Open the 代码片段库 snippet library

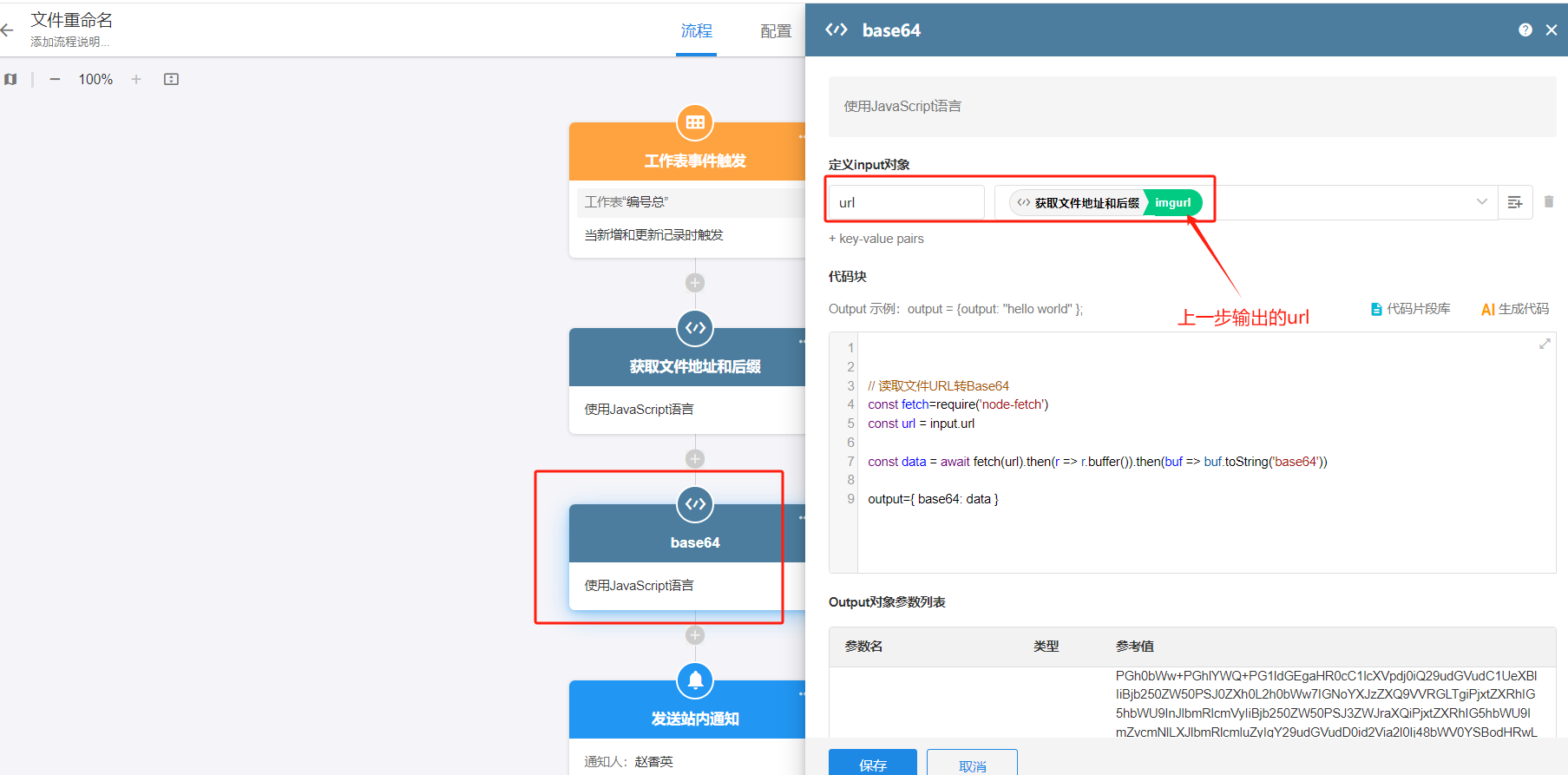click(1410, 309)
